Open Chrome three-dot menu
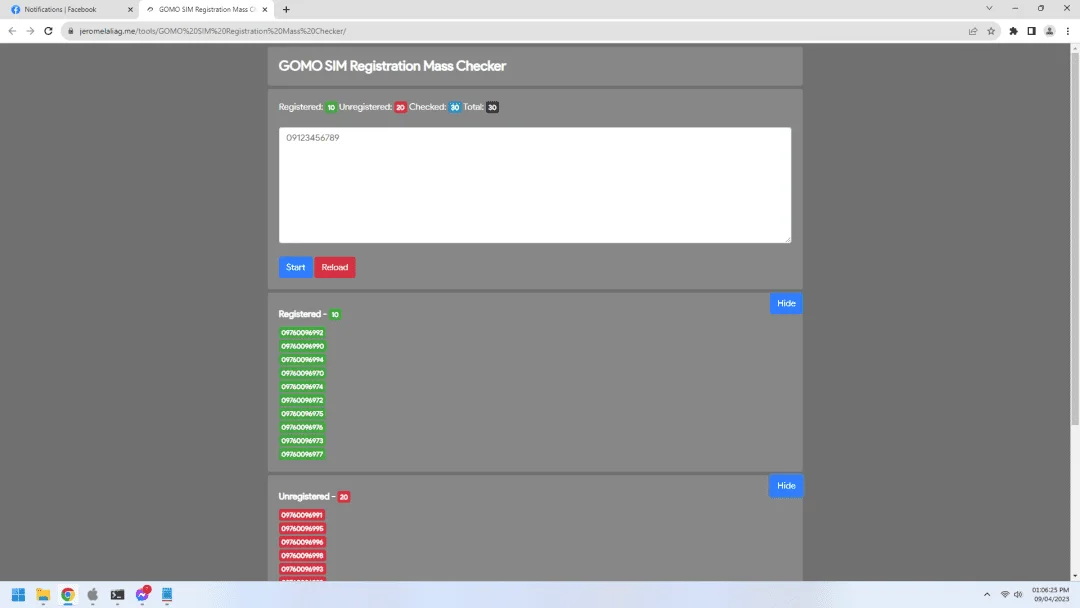The height and width of the screenshot is (608, 1080). click(x=1068, y=31)
